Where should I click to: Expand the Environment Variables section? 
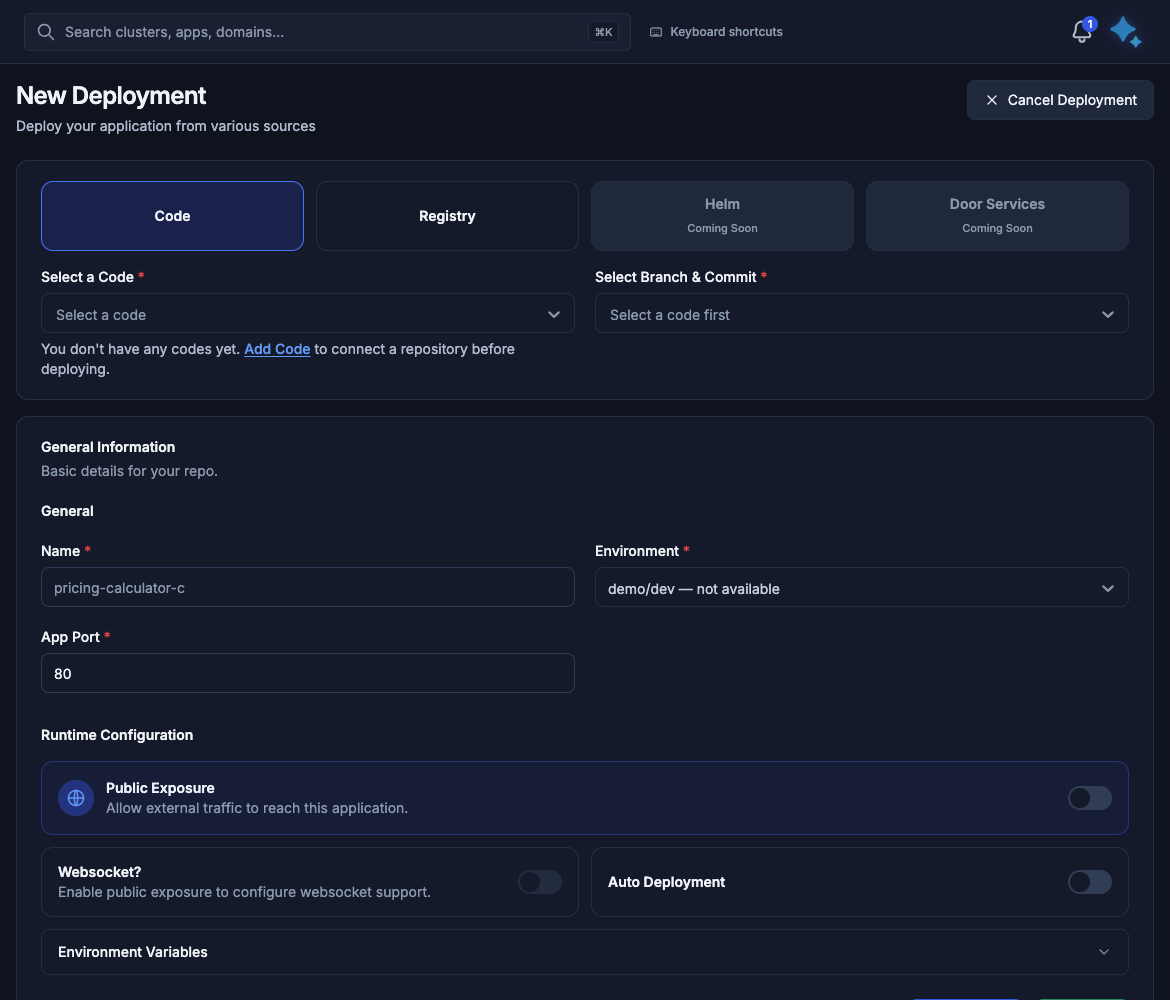point(584,951)
